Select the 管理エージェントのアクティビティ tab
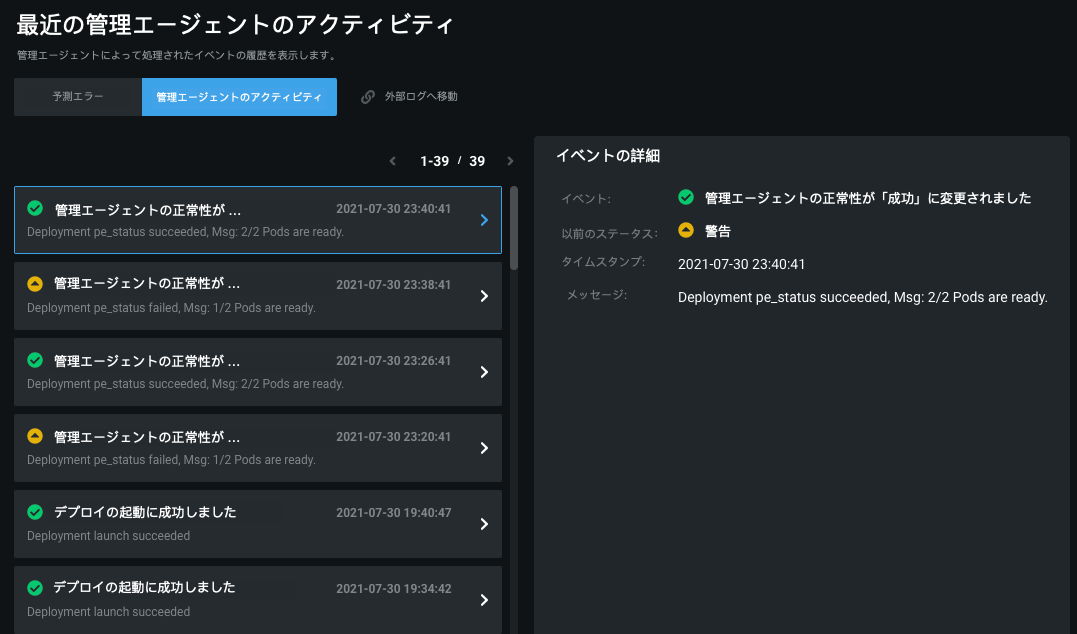The height and width of the screenshot is (634, 1077). coord(239,97)
